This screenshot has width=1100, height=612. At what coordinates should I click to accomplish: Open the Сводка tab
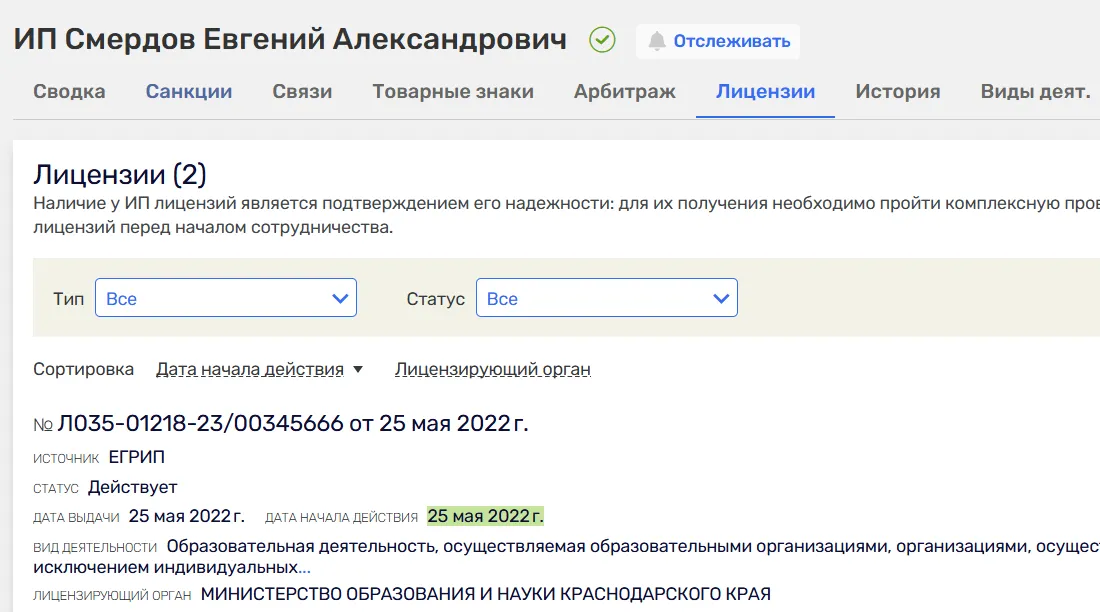click(69, 91)
